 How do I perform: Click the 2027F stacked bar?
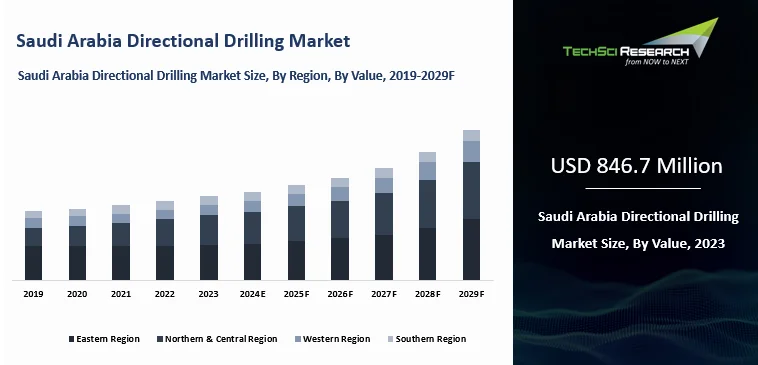pos(384,224)
